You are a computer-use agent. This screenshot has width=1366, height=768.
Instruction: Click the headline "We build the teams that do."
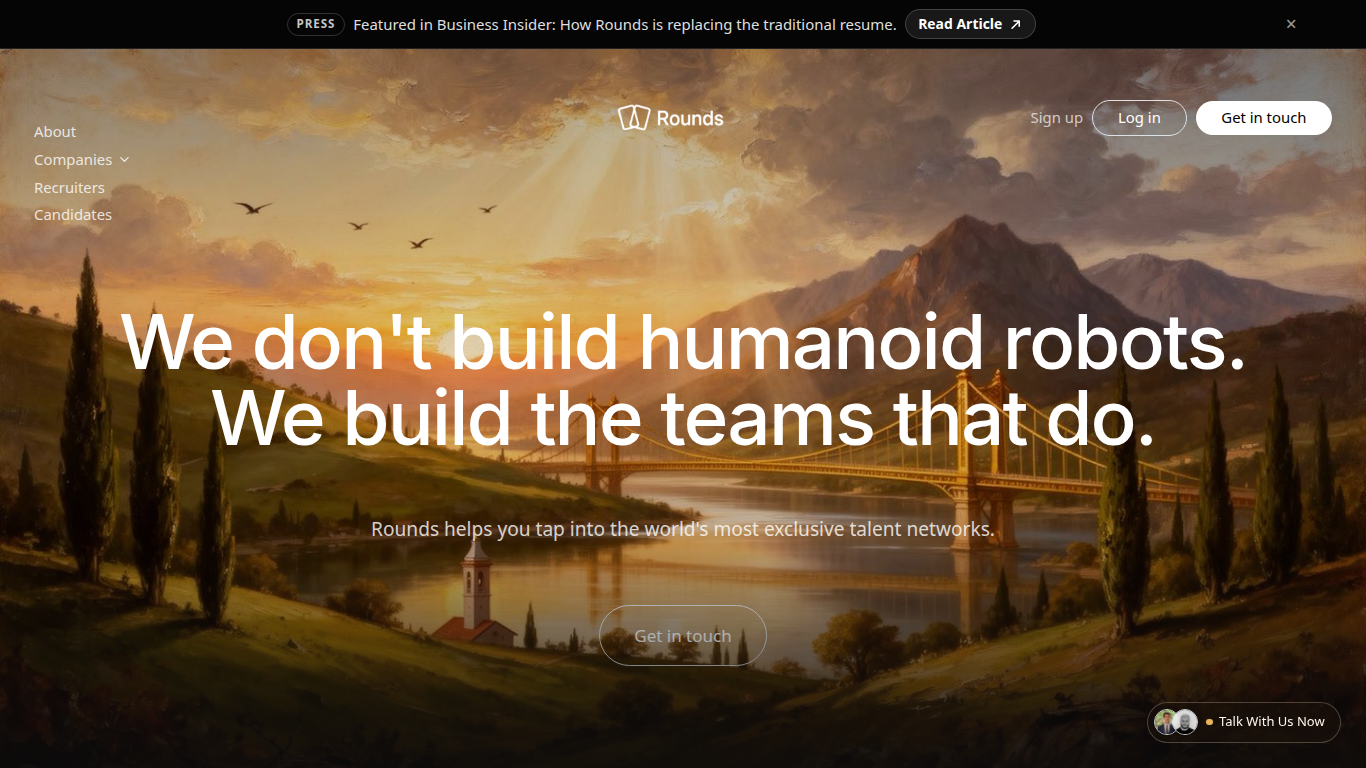pyautogui.click(x=684, y=419)
